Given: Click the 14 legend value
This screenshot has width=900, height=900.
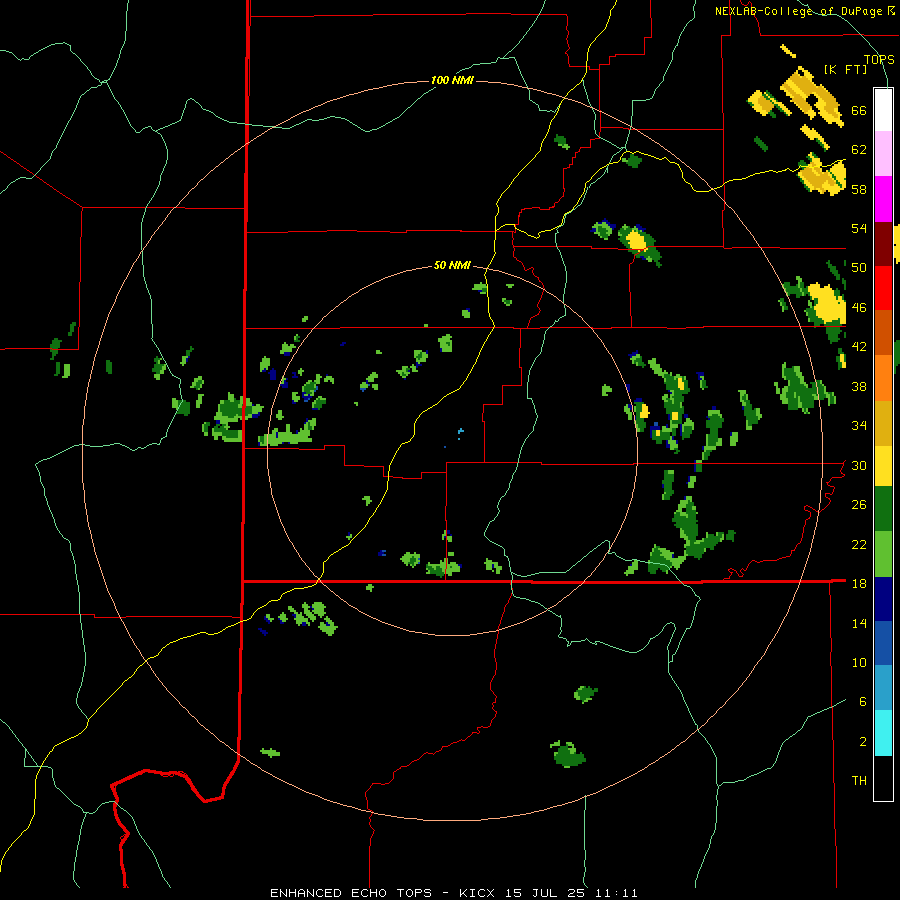Looking at the screenshot, I should point(859,623).
